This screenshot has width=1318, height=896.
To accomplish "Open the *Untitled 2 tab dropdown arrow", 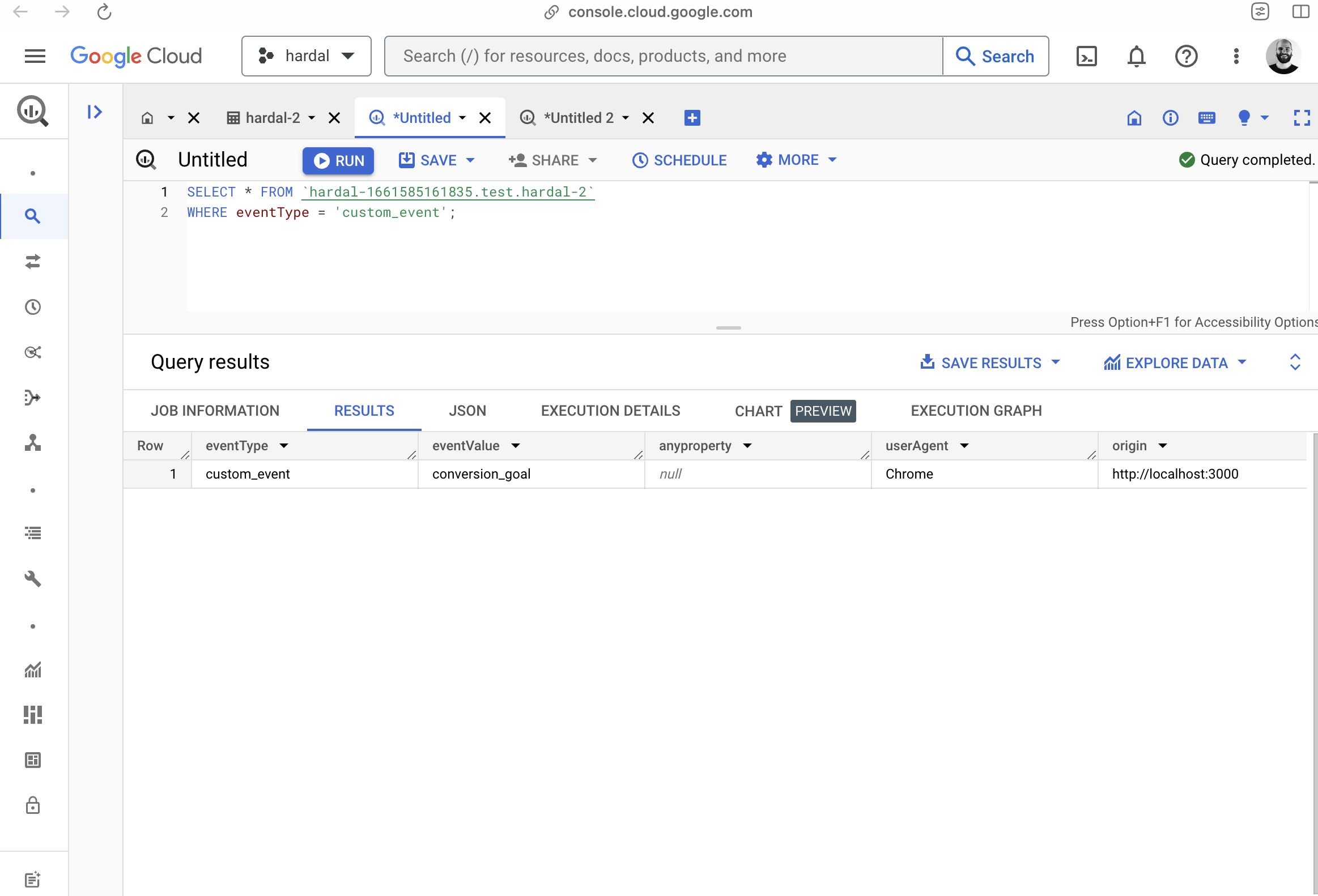I will pos(626,118).
